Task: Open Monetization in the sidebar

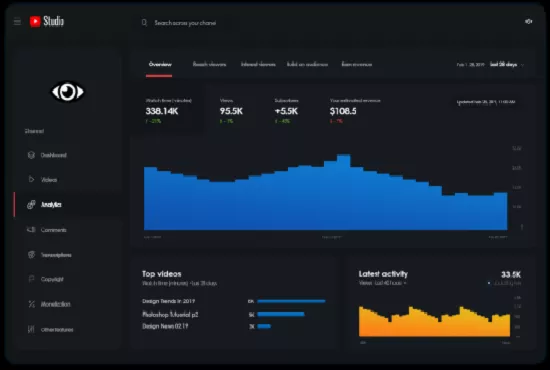Action: click(x=49, y=304)
